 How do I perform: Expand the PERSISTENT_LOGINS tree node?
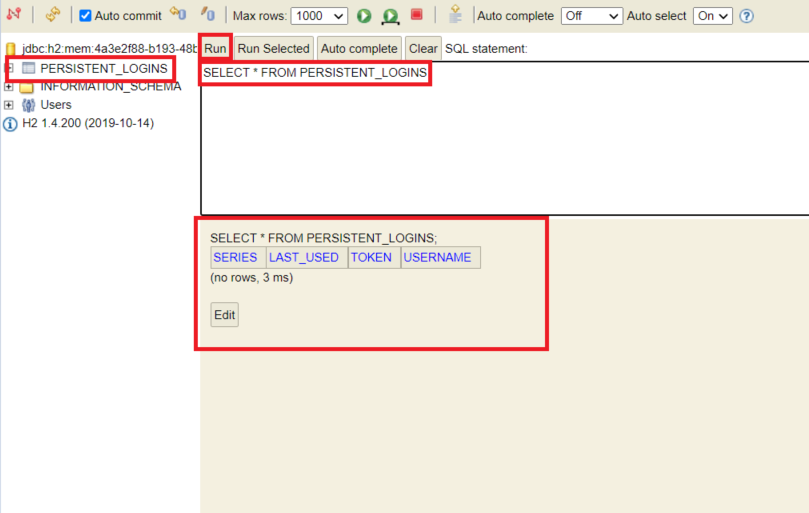point(8,68)
